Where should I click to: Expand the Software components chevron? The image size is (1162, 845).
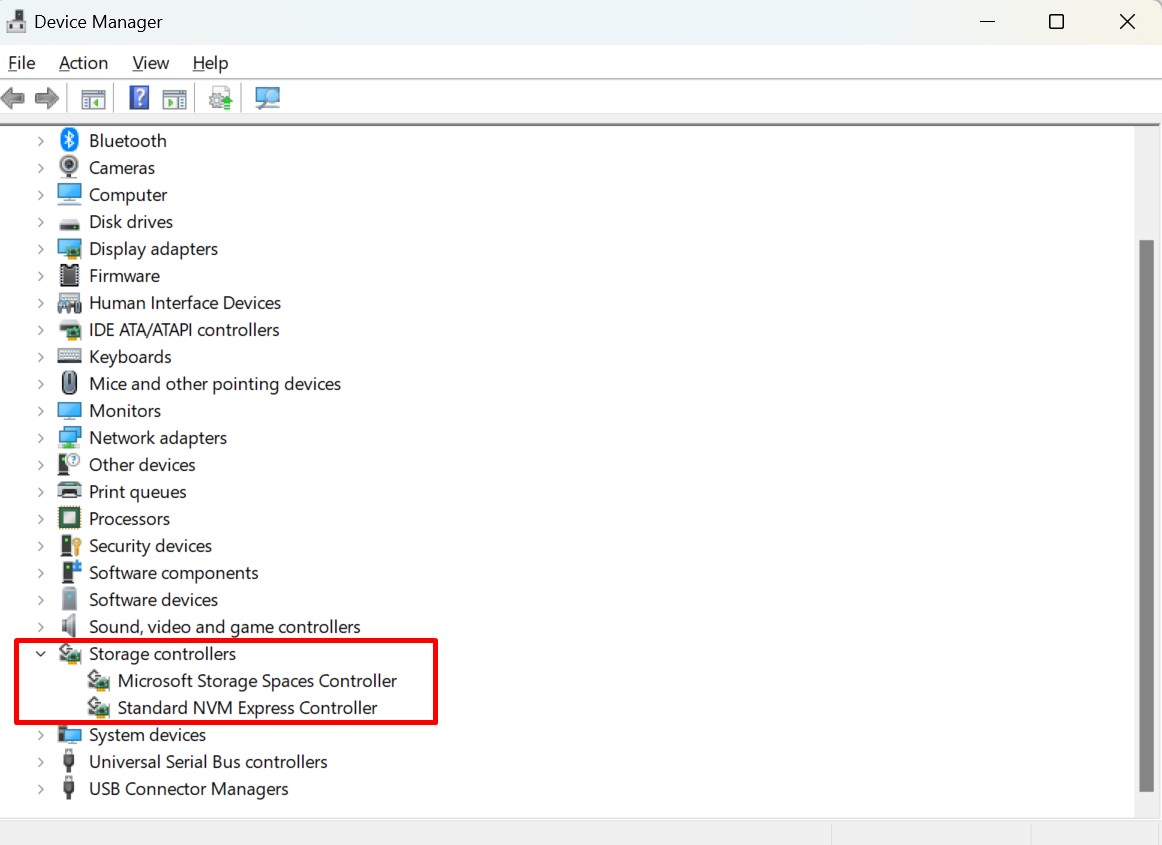click(41, 573)
